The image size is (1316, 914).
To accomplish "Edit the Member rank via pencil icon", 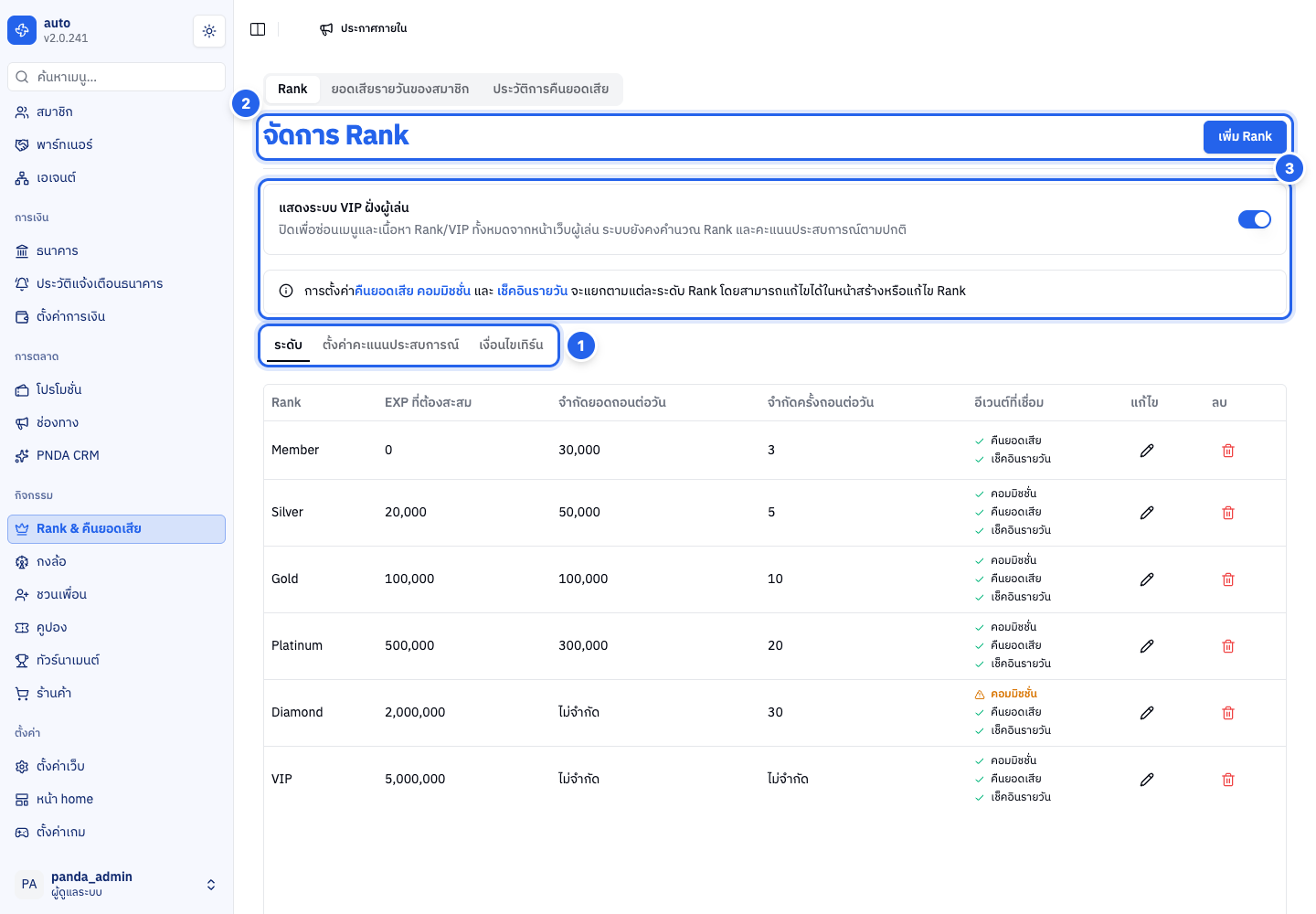I will pos(1147,451).
